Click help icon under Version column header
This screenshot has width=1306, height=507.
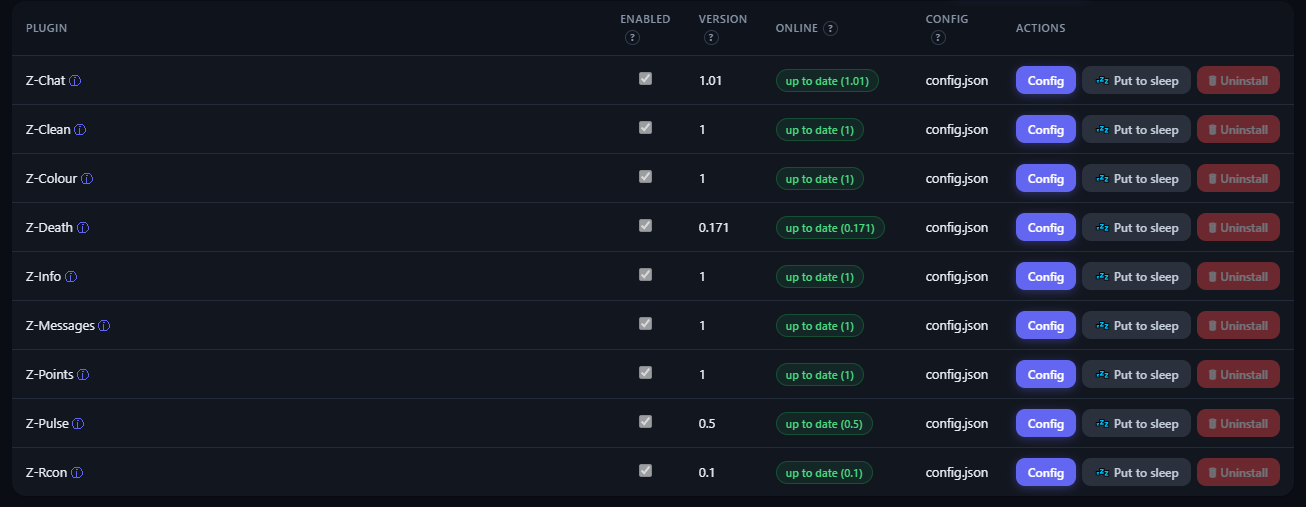tap(711, 38)
